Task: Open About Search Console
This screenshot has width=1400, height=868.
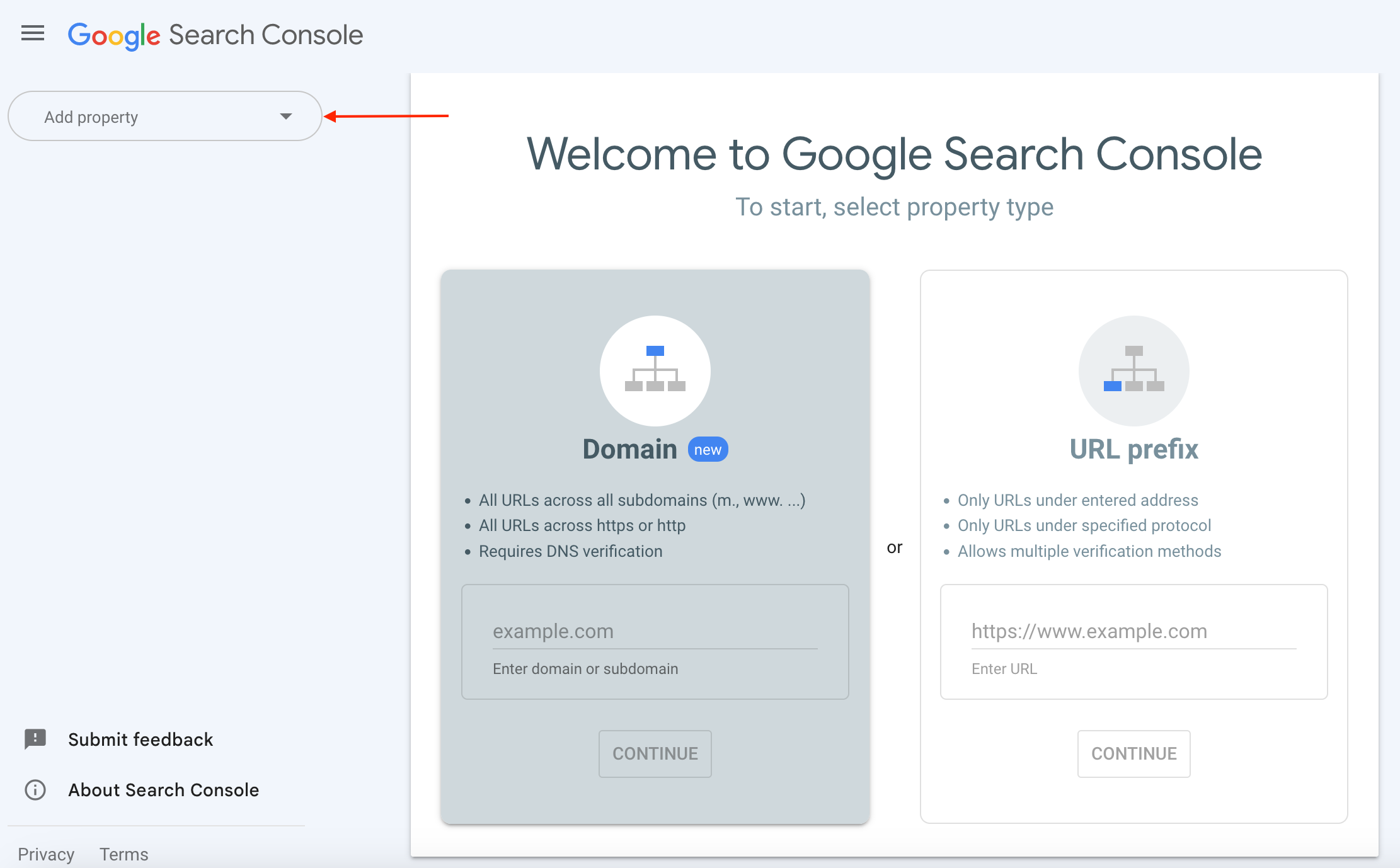Action: pyautogui.click(x=164, y=790)
